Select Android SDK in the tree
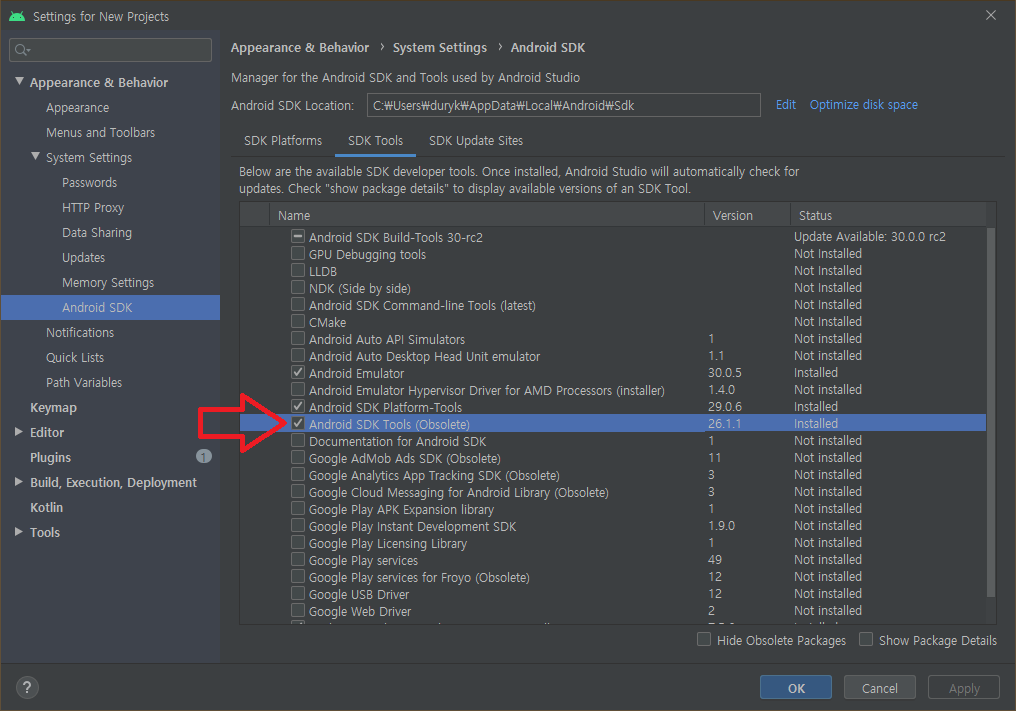 tap(110, 307)
